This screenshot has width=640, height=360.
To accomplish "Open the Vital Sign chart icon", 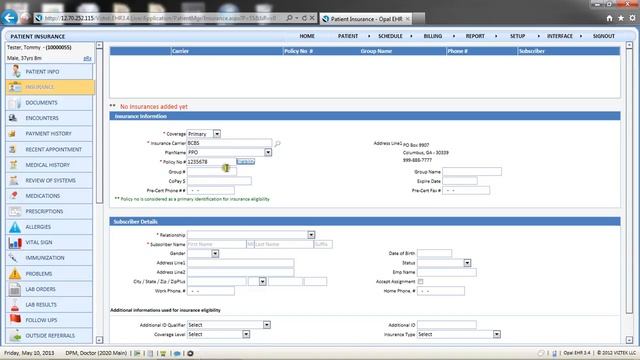I will pyautogui.click(x=15, y=242).
